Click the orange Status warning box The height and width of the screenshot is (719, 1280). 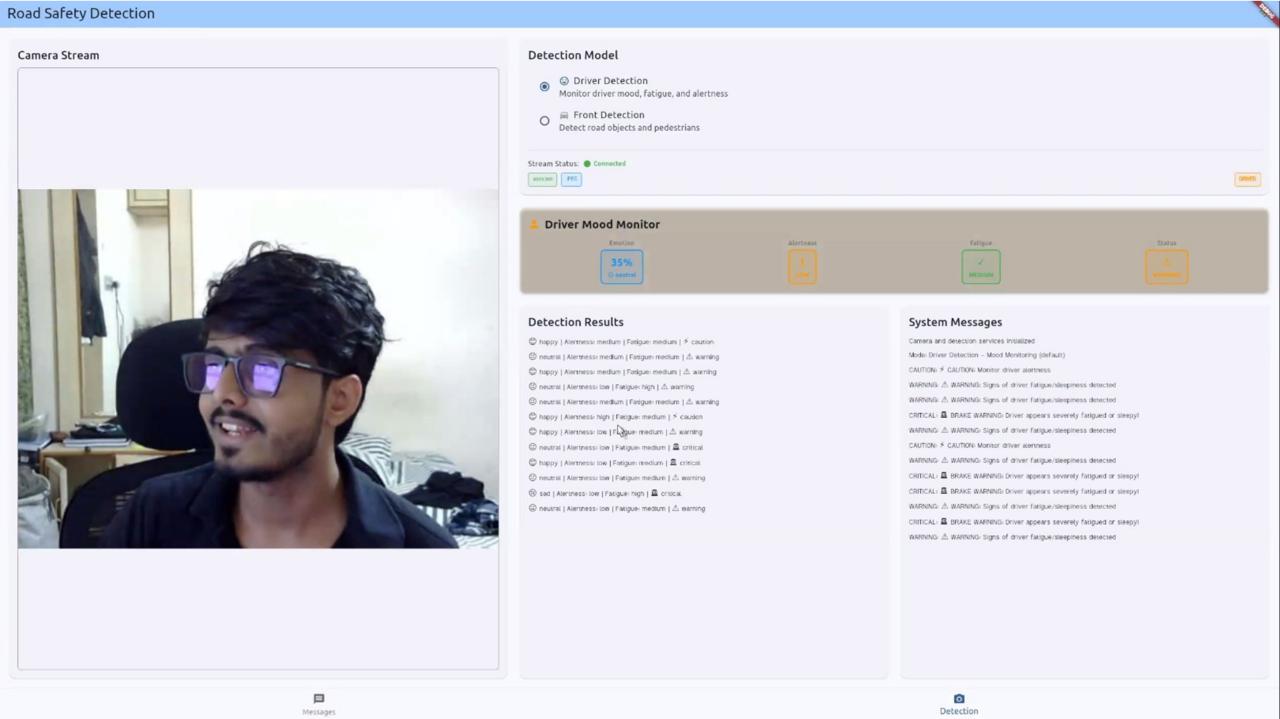click(1166, 267)
